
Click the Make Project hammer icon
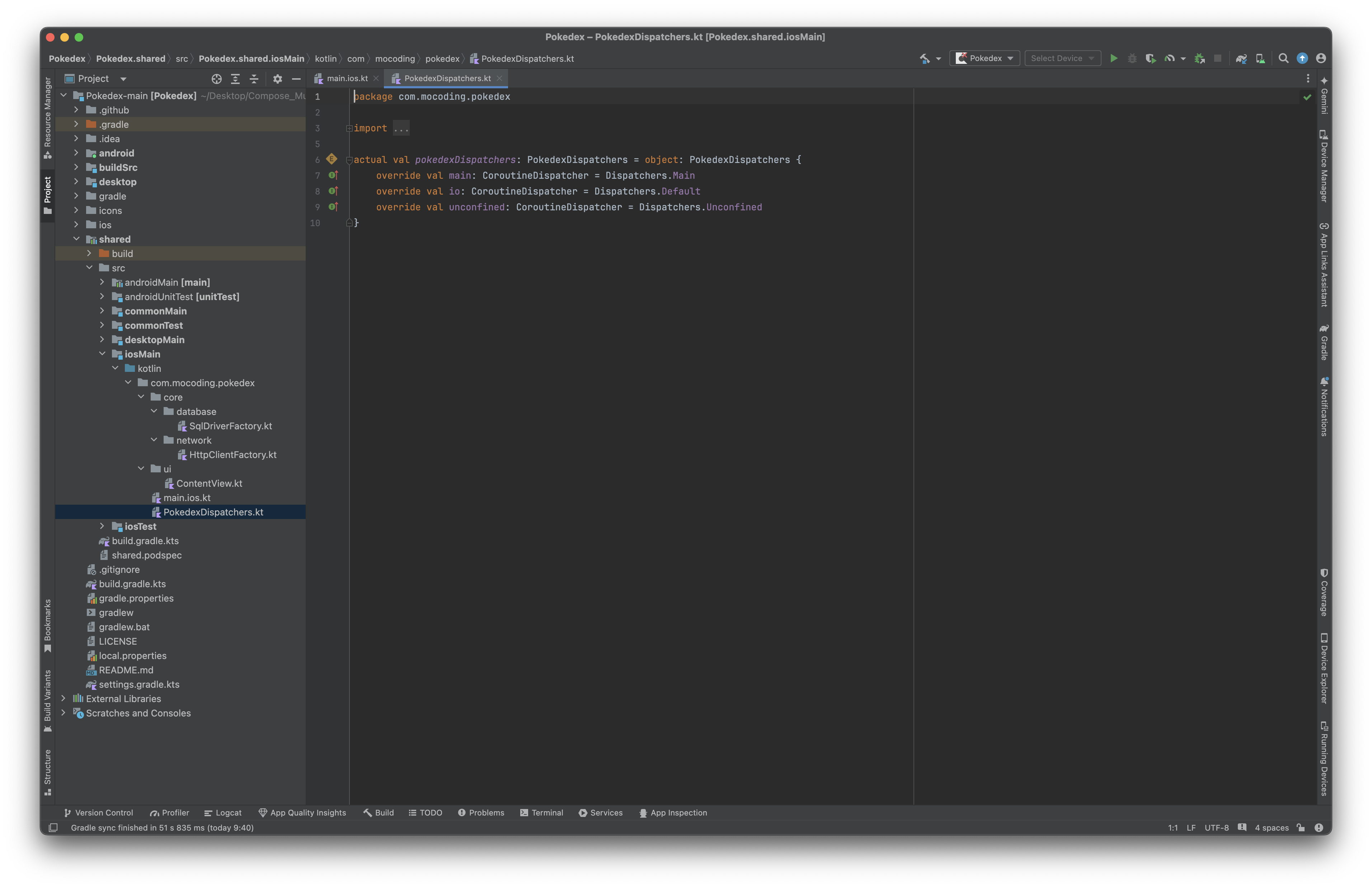(924, 58)
